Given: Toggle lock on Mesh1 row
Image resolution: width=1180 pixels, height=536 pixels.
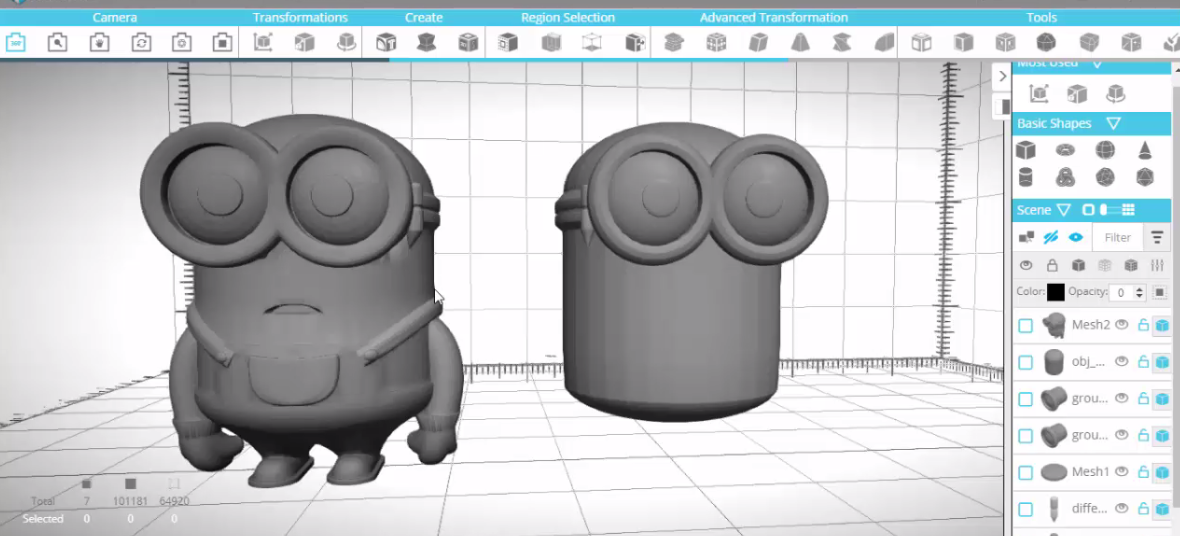Looking at the screenshot, I should pyautogui.click(x=1143, y=472).
